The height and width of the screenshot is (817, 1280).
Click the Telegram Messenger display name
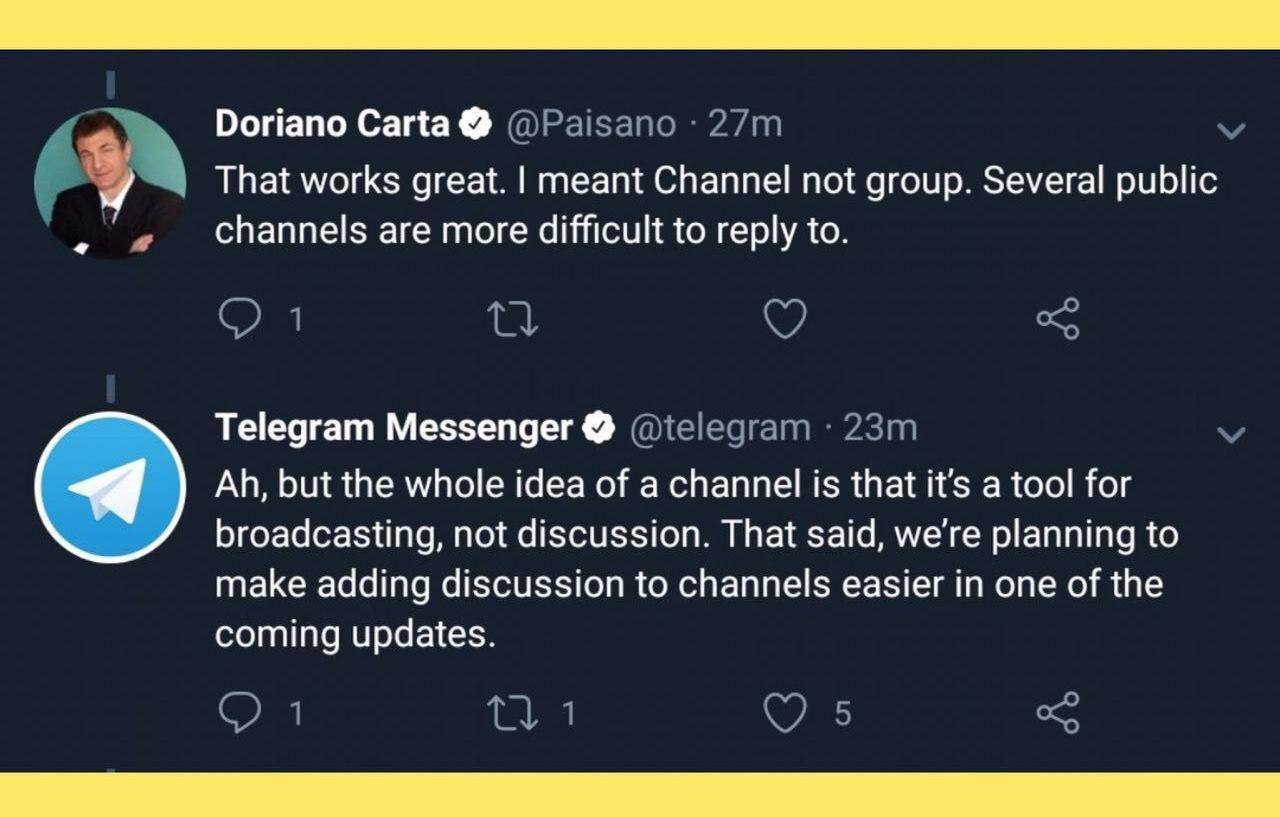393,428
